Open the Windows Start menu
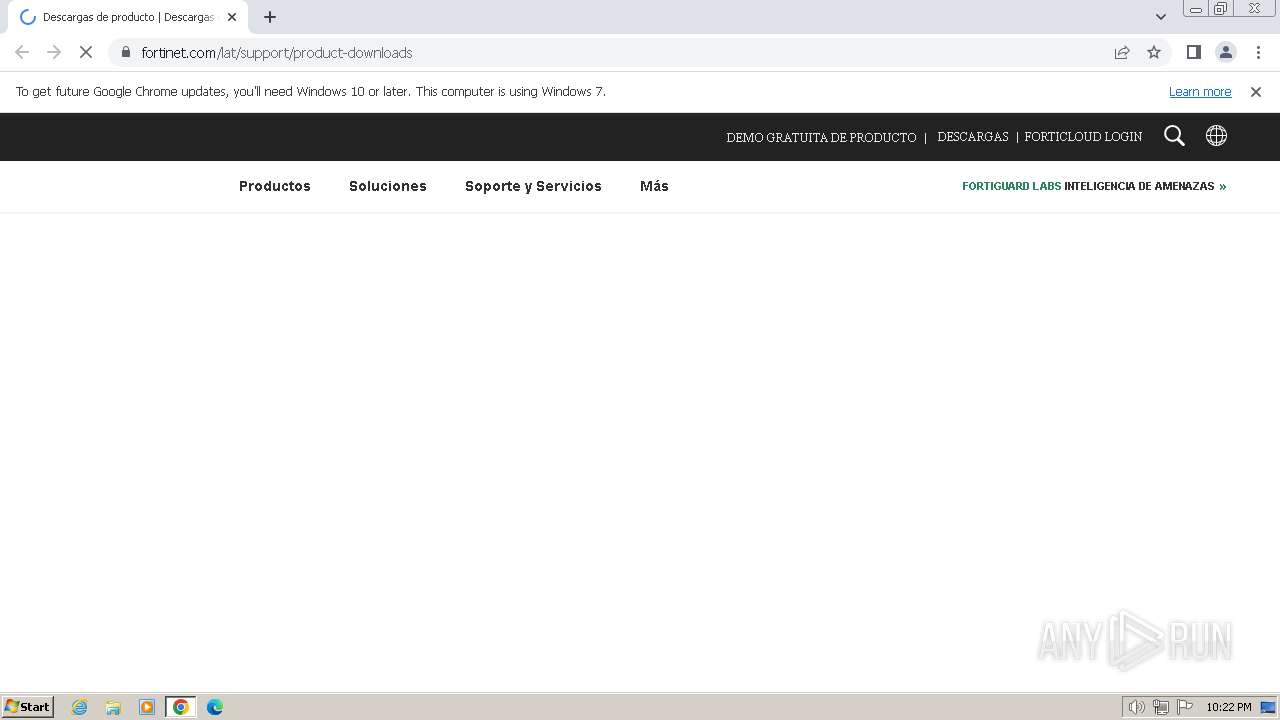 click(28, 707)
